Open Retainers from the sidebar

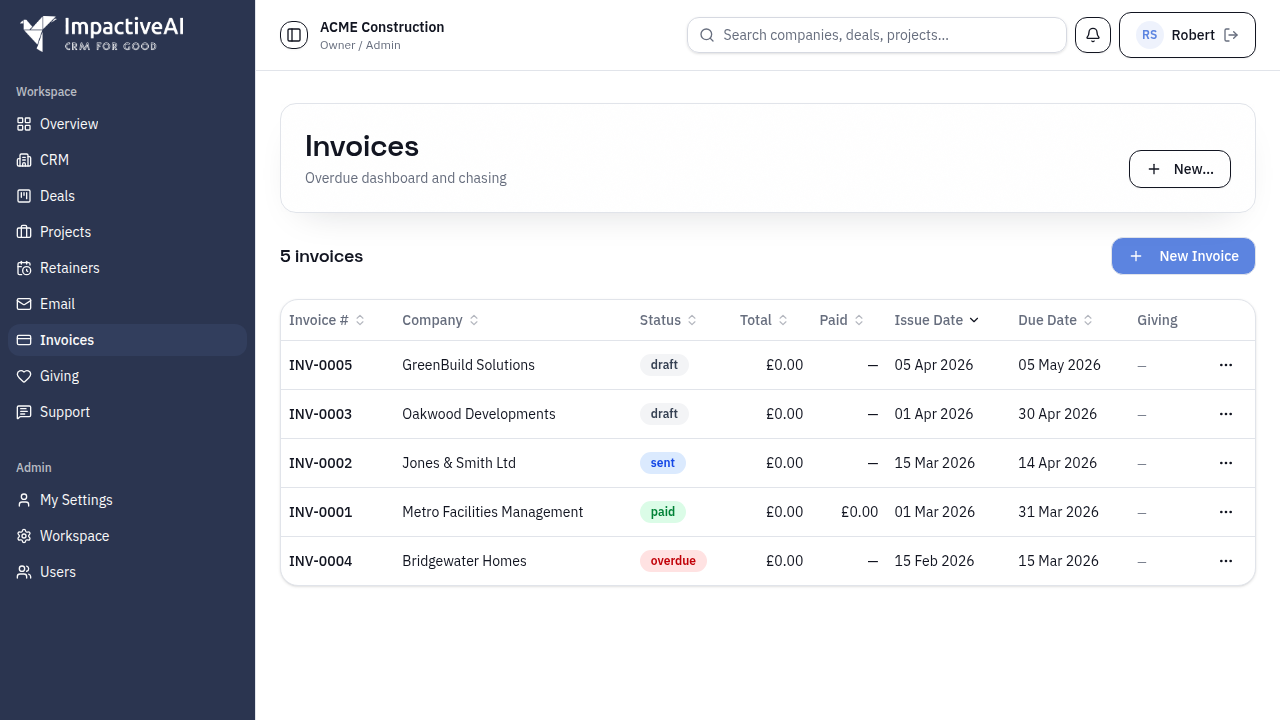[x=22, y=268]
